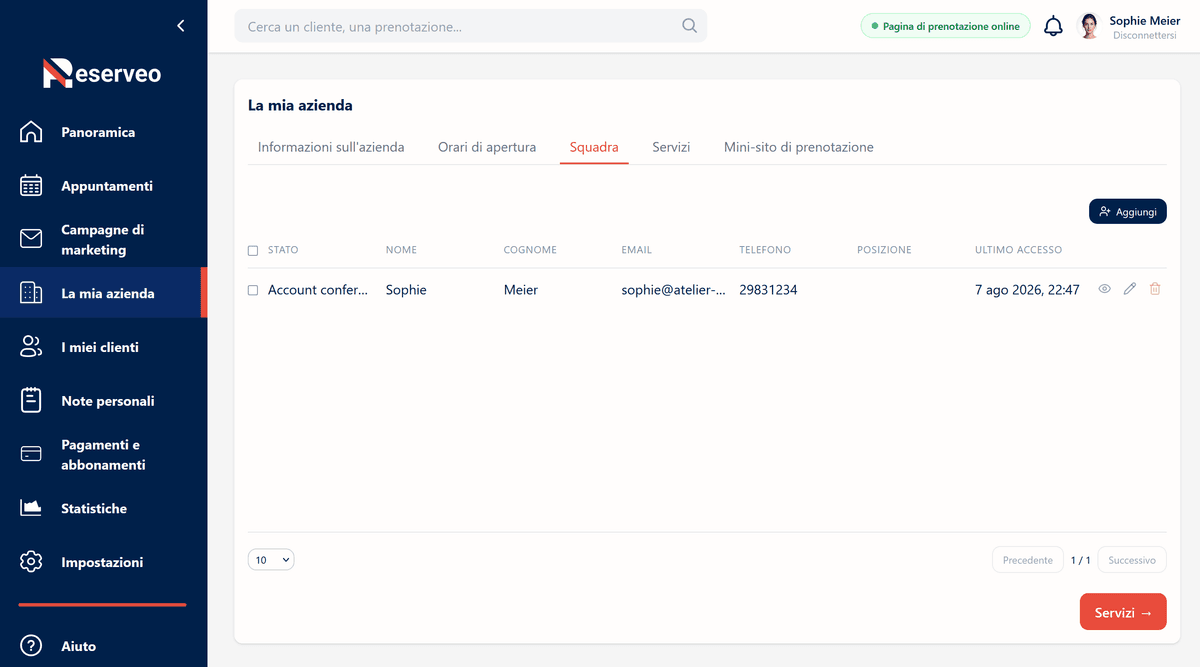Open Impostazioni menu item
Viewport: 1200px width, 667px height.
tap(102, 562)
